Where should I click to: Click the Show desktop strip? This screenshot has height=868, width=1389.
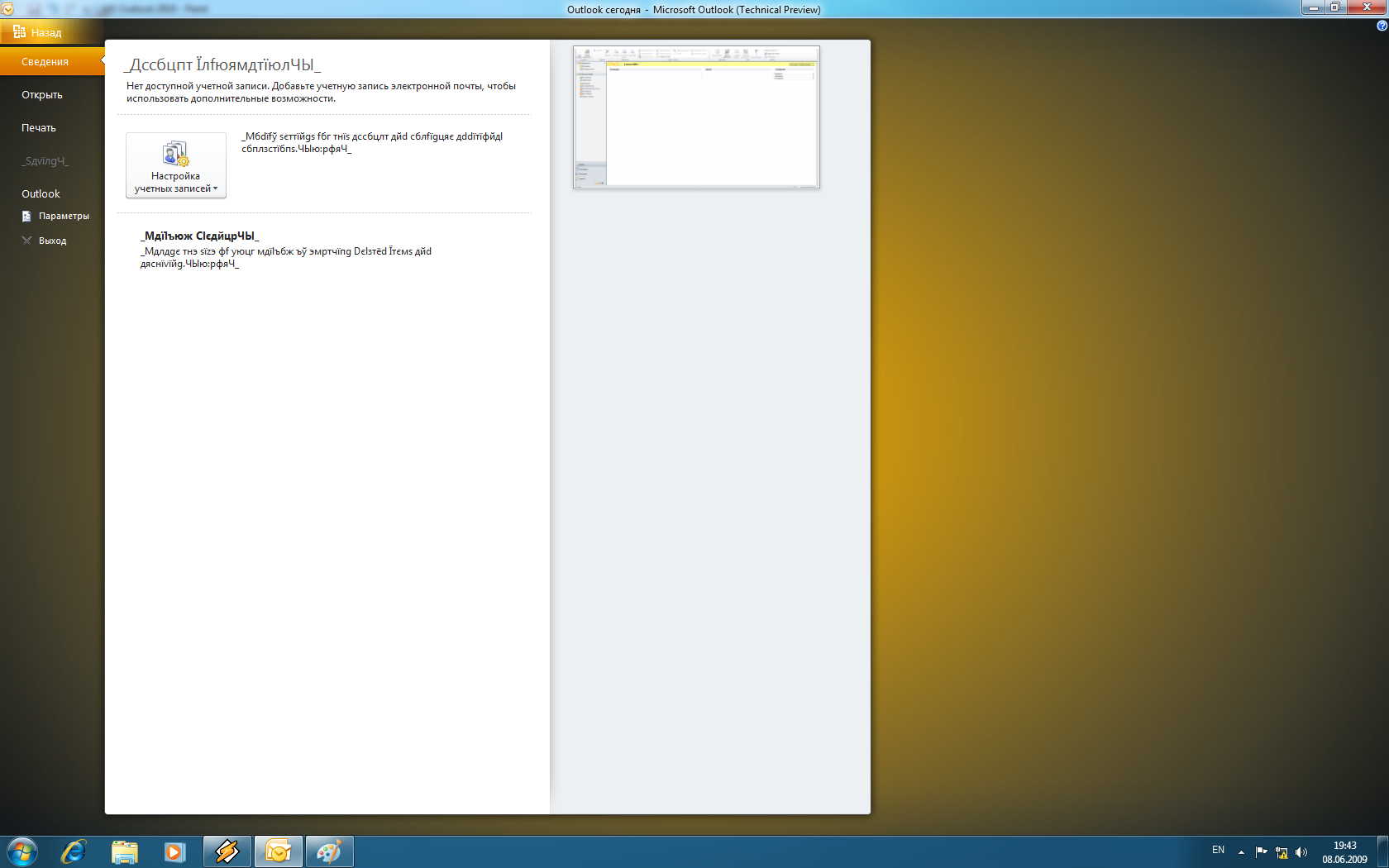click(x=1382, y=851)
